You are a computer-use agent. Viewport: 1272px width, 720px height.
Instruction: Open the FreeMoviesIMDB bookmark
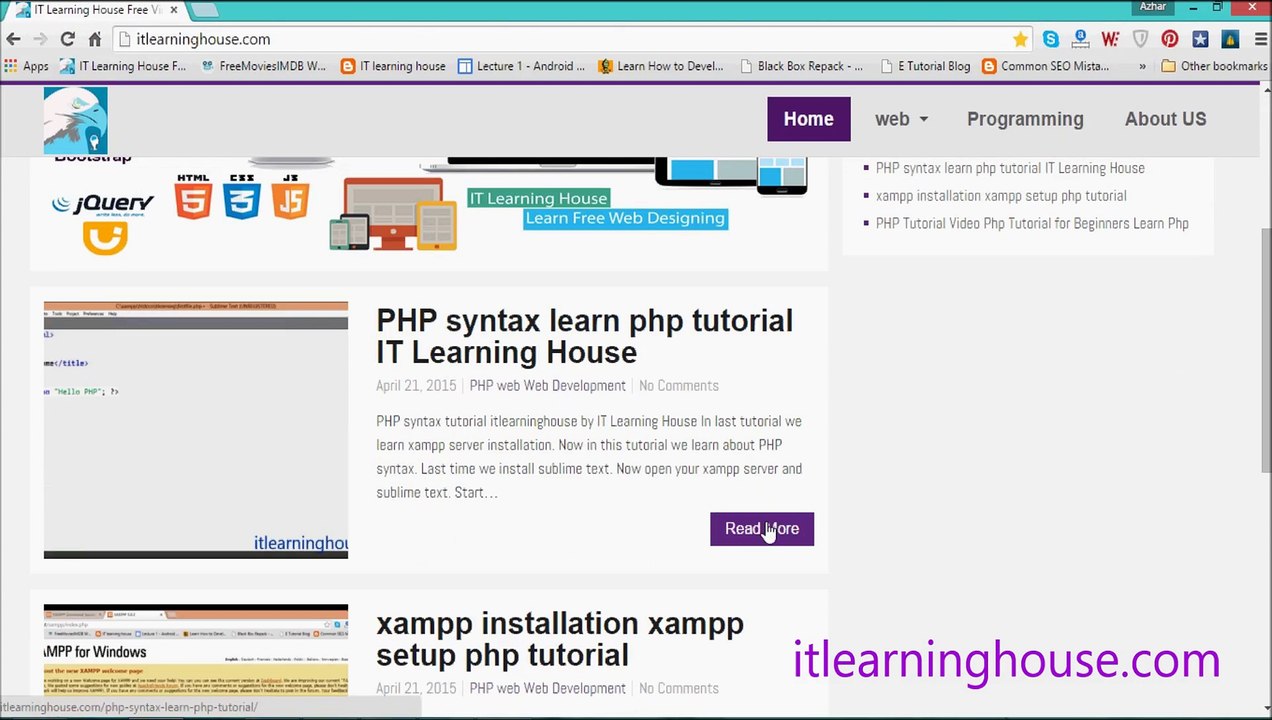coord(264,66)
